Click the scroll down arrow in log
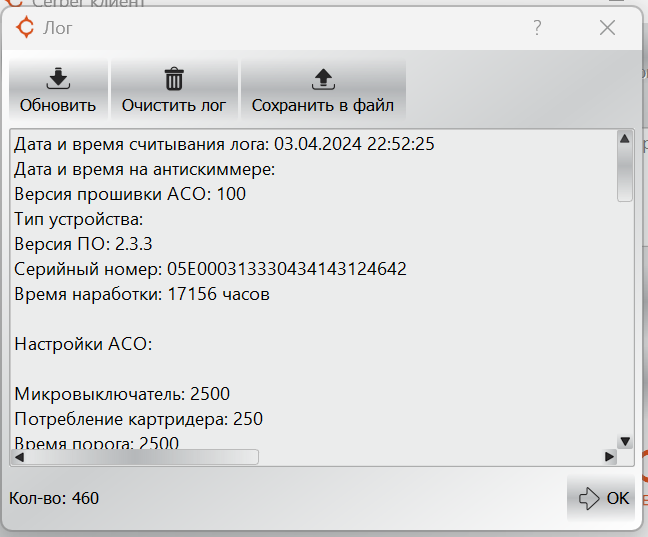The image size is (648, 537). click(x=625, y=442)
